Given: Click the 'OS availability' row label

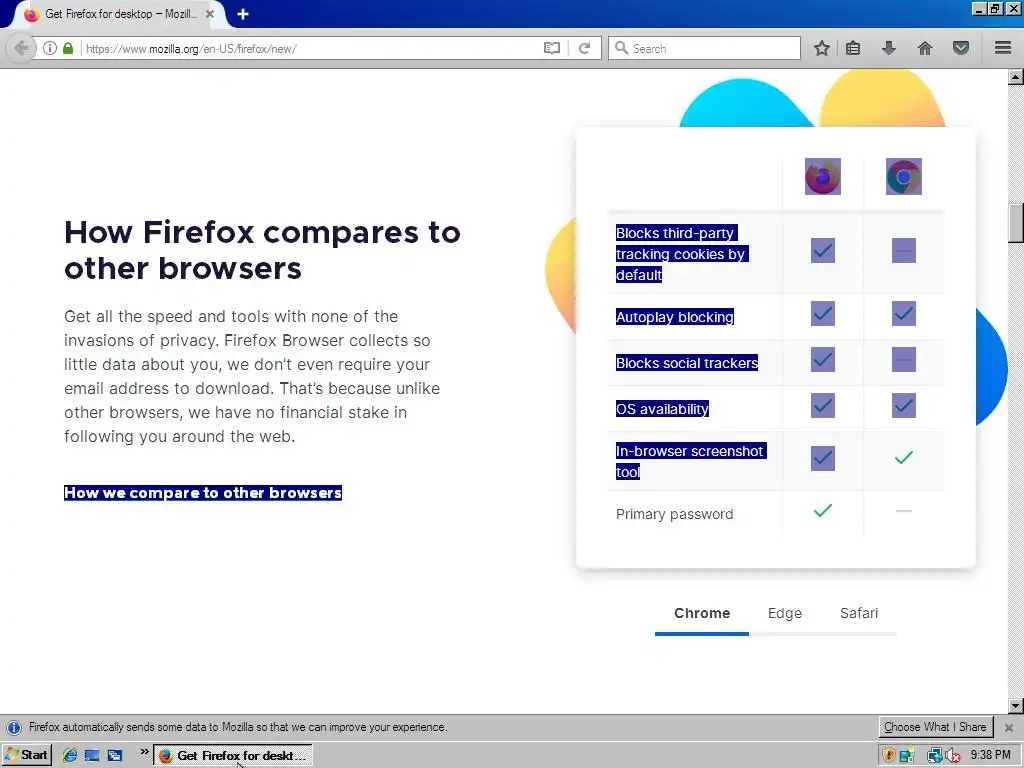Looking at the screenshot, I should pos(662,409).
